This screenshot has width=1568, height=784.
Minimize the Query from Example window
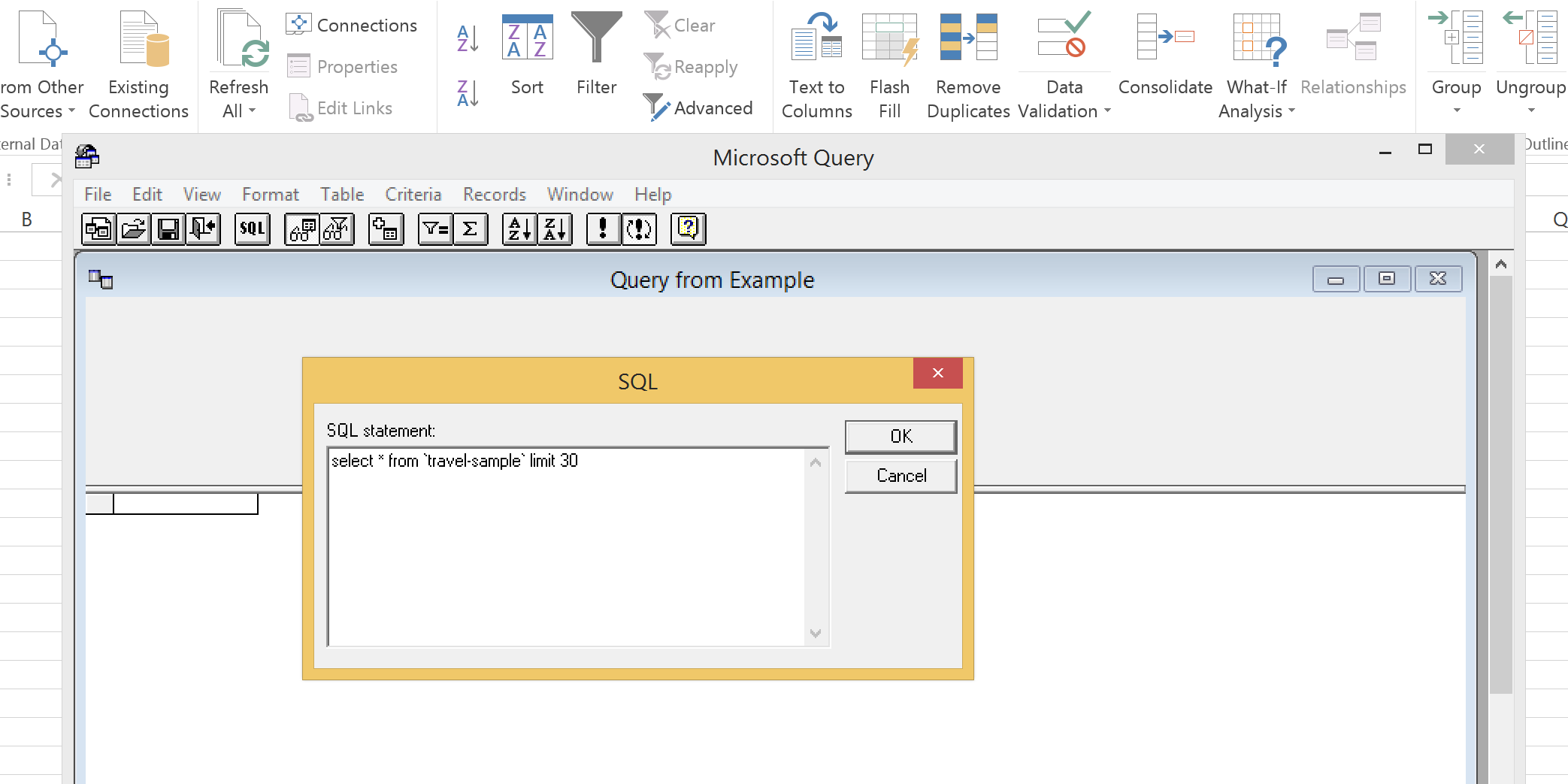point(1336,280)
